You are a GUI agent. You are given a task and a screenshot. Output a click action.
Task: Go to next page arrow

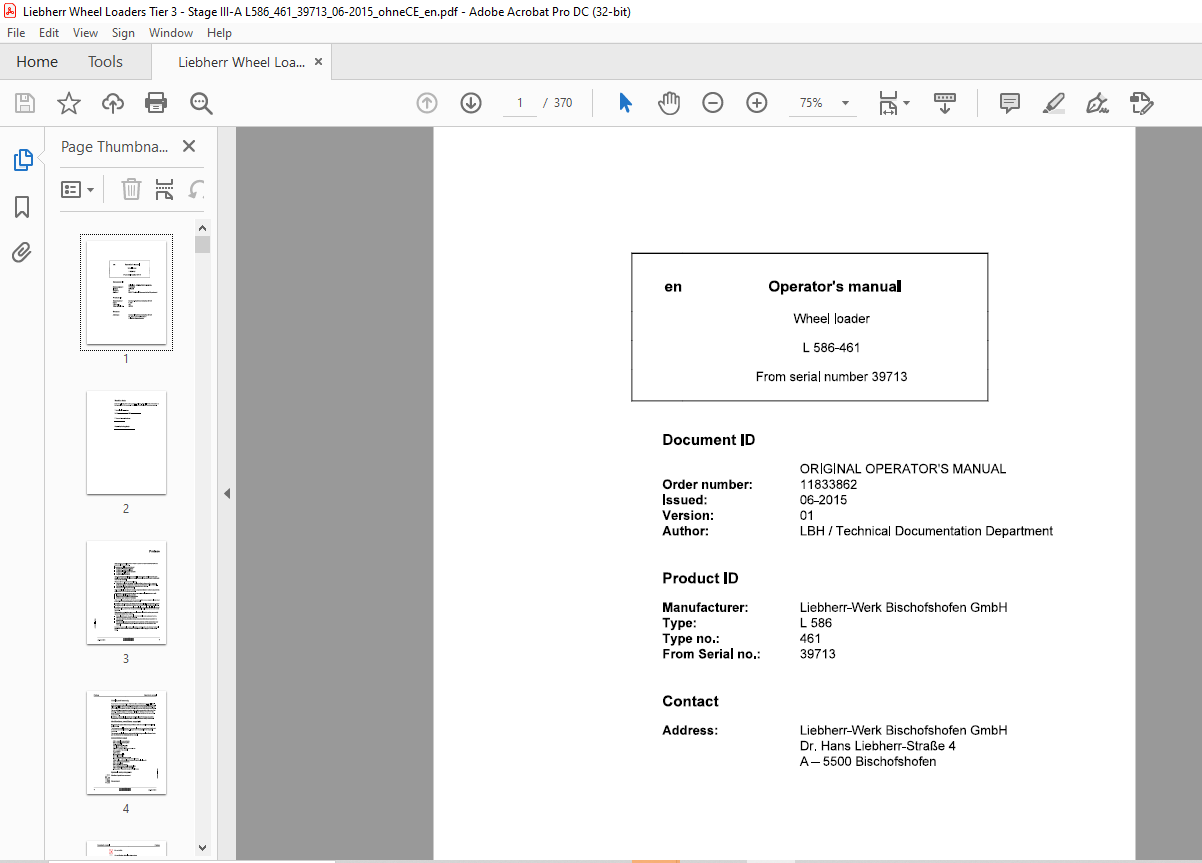coord(471,103)
